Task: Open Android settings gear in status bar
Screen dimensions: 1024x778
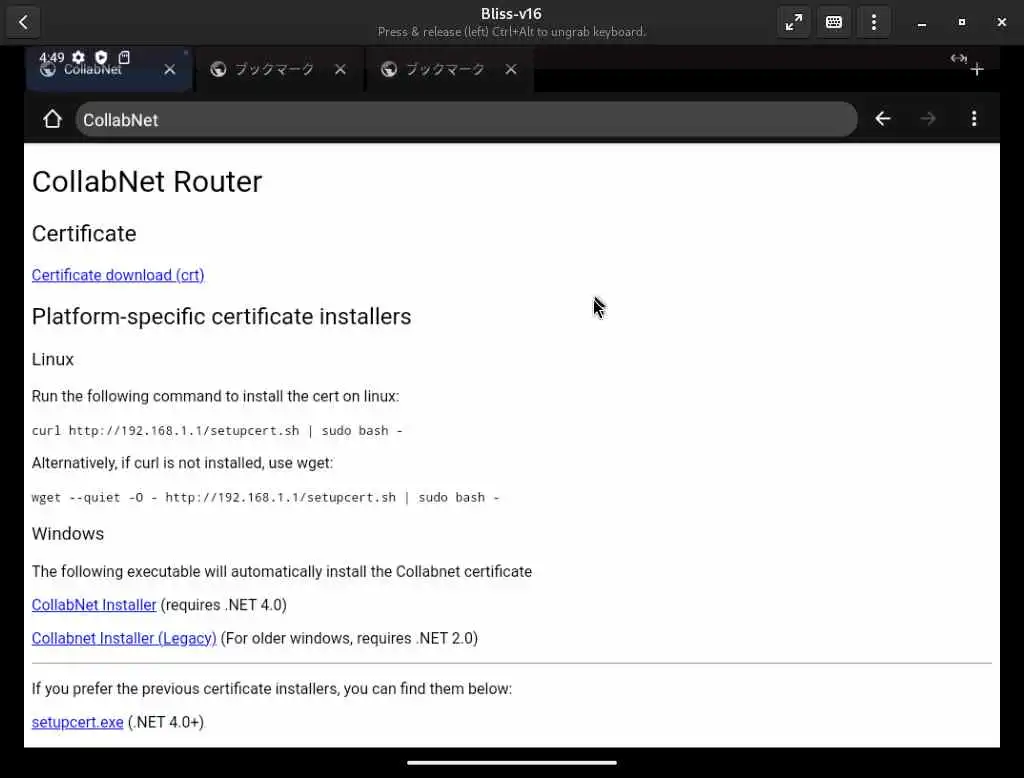Action: point(78,57)
